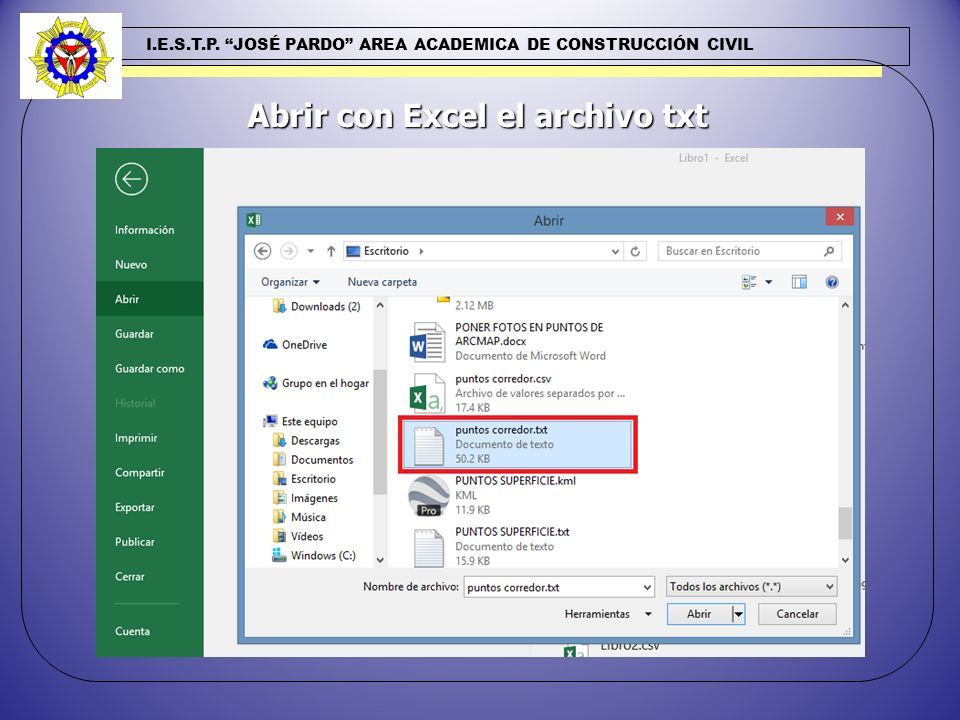
Task: Show the preview pane icon
Action: coord(799,282)
